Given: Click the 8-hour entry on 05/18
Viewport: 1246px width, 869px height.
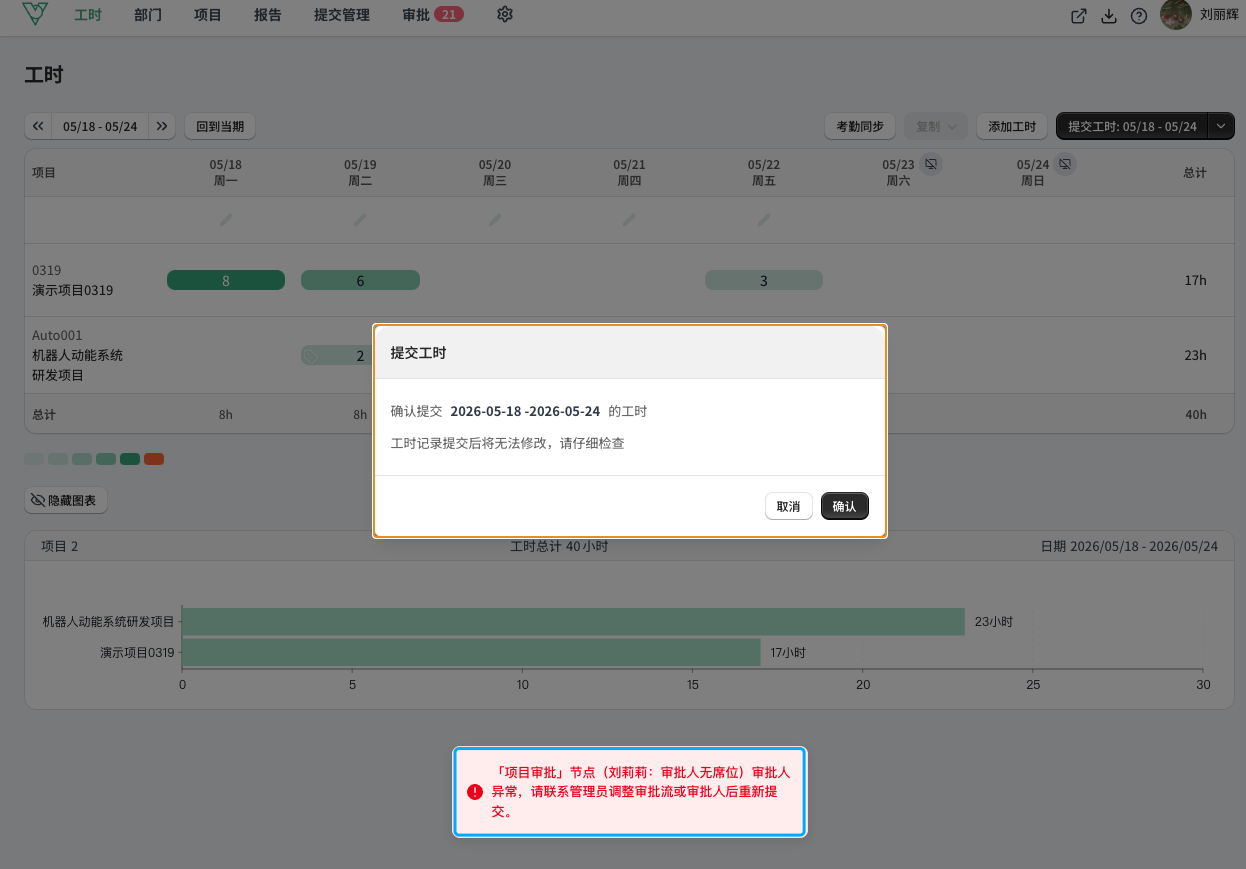Looking at the screenshot, I should click(226, 280).
